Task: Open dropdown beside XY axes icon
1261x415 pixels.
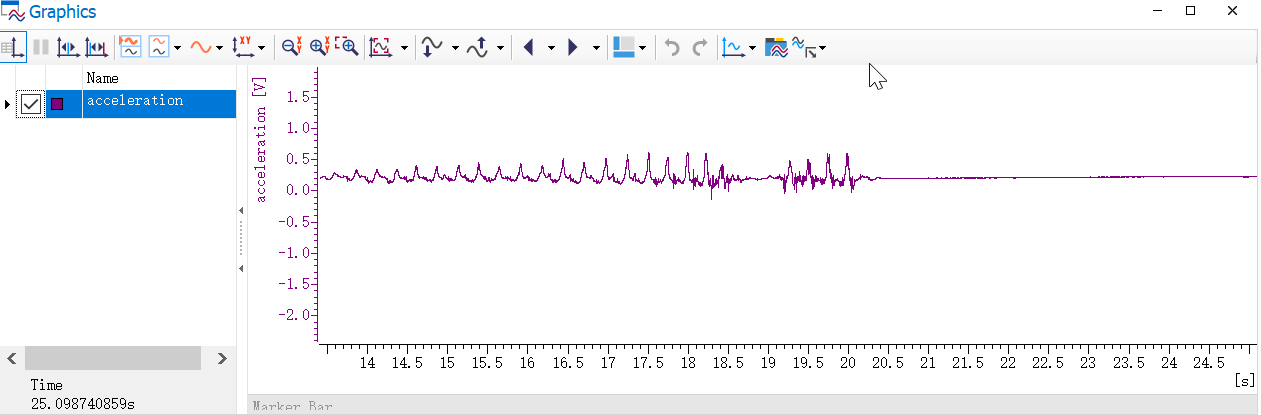Action: pyautogui.click(x=262, y=47)
